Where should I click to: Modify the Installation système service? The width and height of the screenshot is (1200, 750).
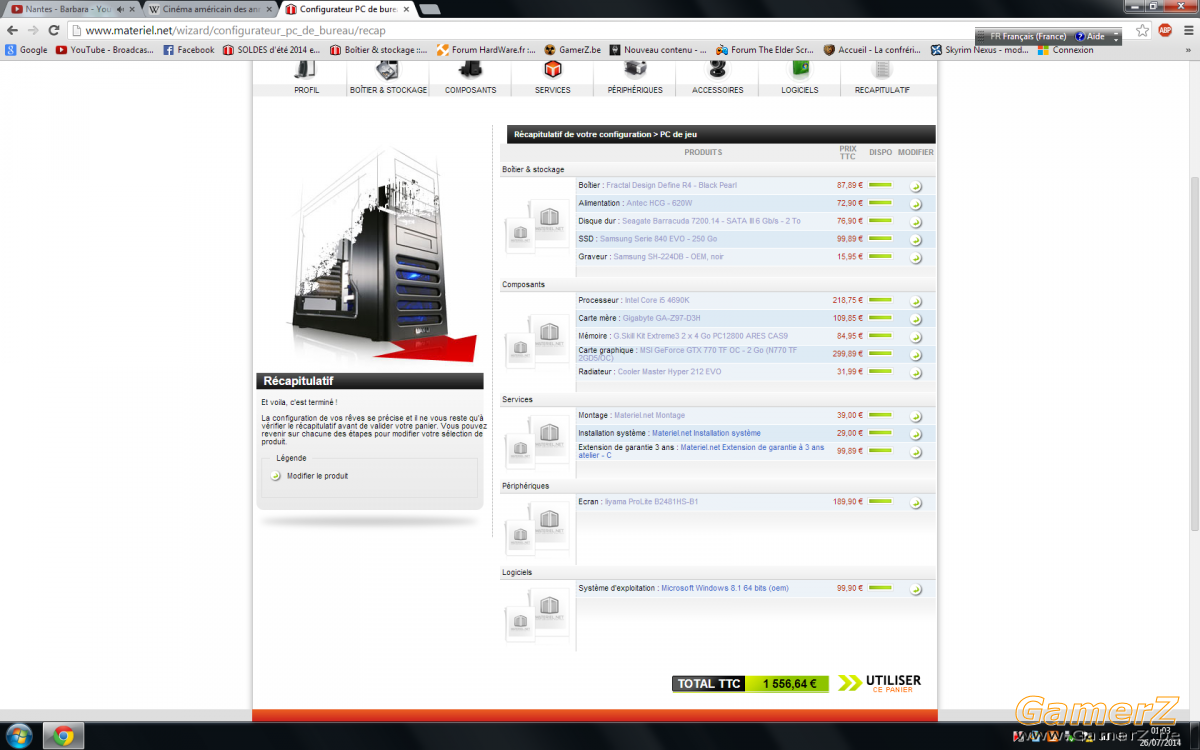point(915,434)
